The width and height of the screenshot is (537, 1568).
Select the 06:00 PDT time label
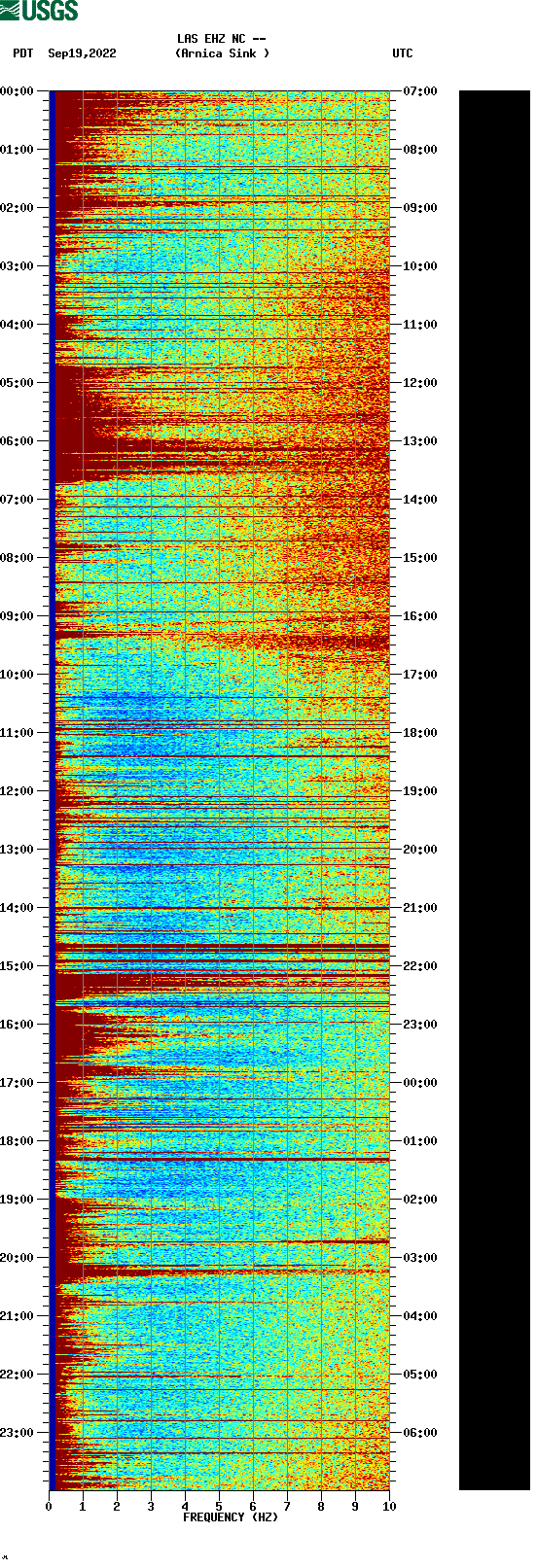17,441
